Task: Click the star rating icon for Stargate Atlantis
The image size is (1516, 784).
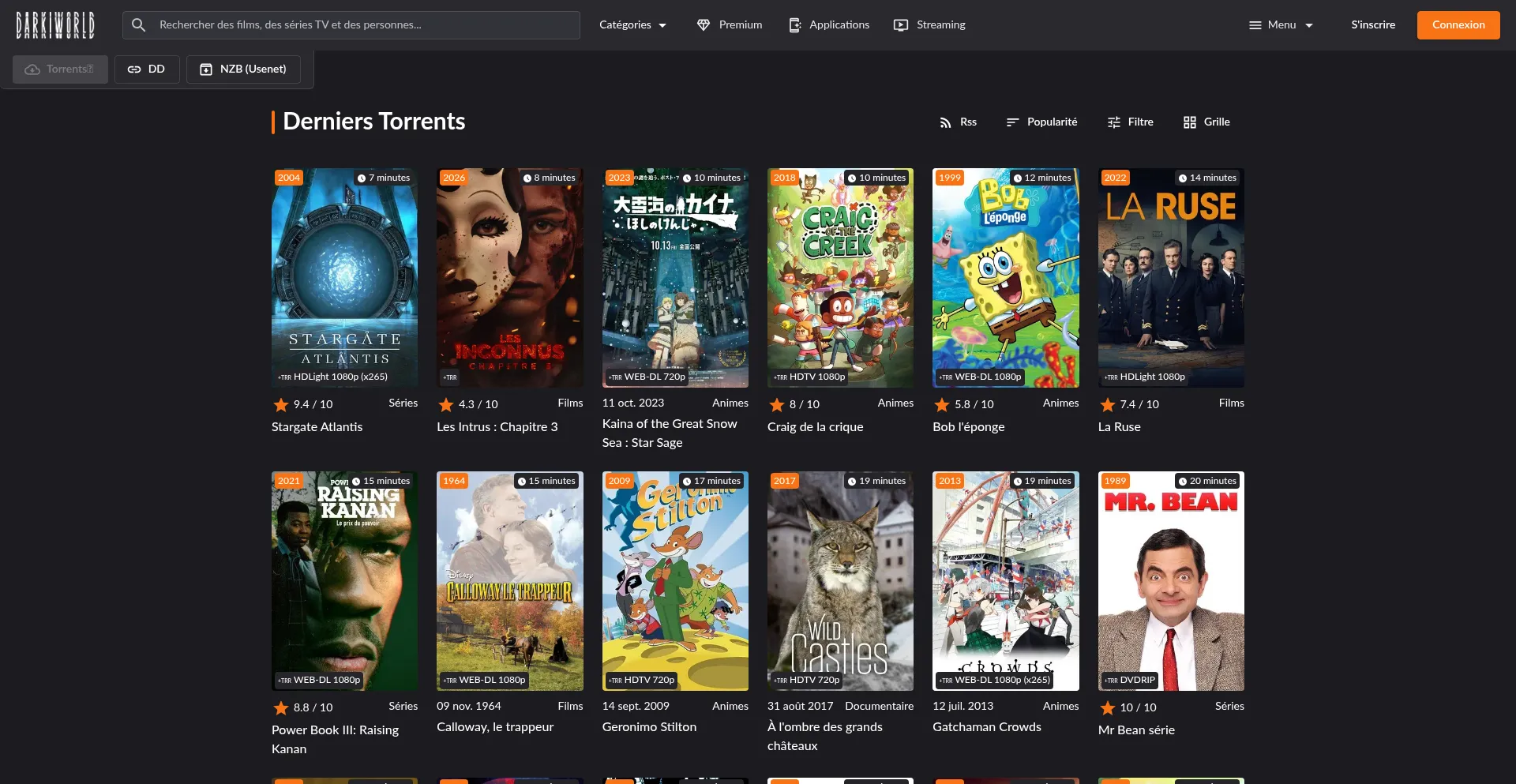Action: click(x=281, y=404)
